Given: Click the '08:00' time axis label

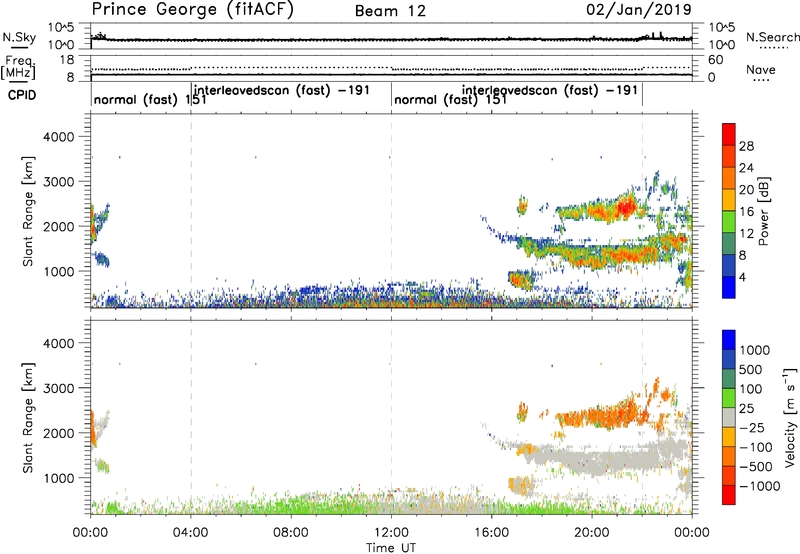Looking at the screenshot, I should (x=291, y=533).
